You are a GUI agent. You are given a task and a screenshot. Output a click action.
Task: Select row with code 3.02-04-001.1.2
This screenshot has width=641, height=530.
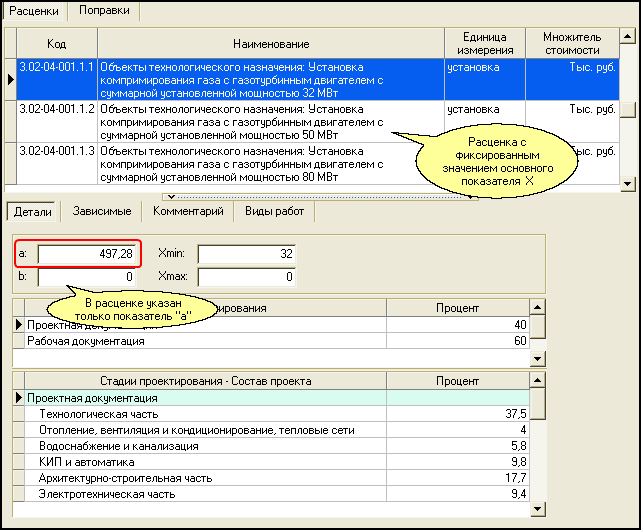click(57, 108)
